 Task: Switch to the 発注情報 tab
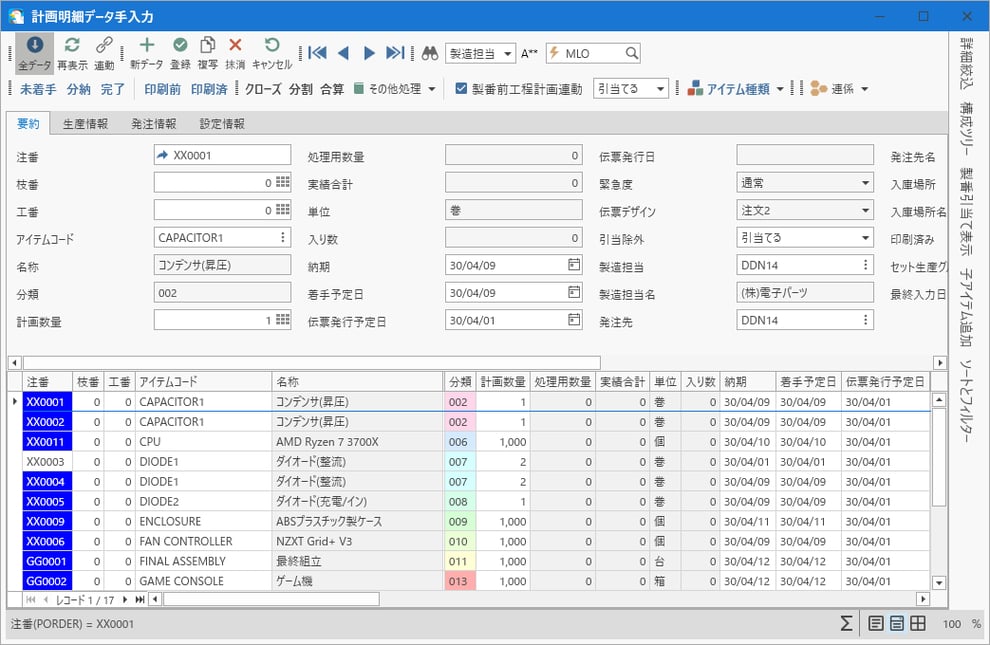(x=154, y=124)
